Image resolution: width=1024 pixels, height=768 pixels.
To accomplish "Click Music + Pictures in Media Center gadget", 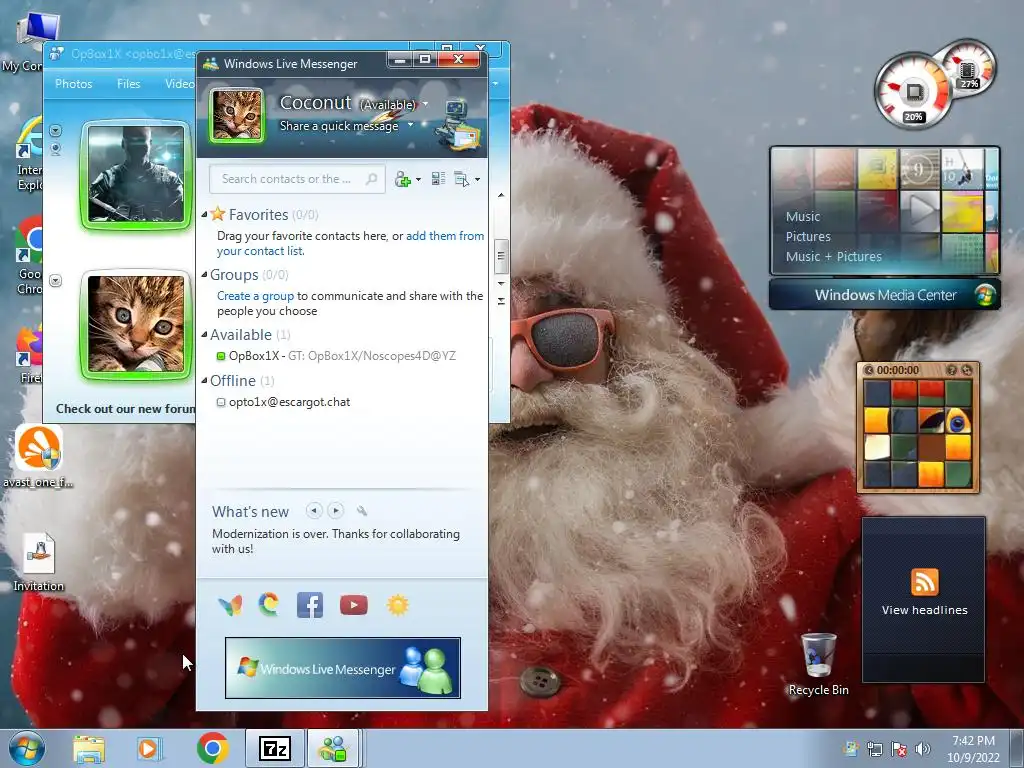I will (833, 257).
